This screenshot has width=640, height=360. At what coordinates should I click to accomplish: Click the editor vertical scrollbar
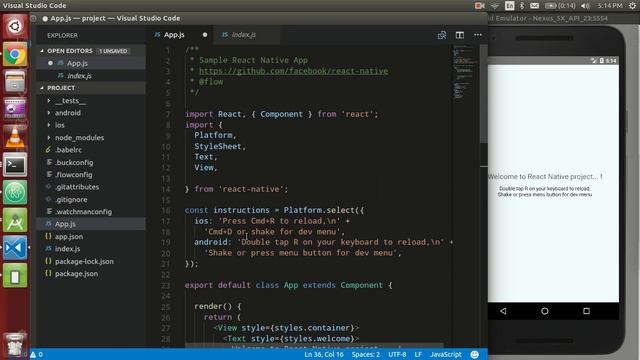pyautogui.click(x=483, y=94)
